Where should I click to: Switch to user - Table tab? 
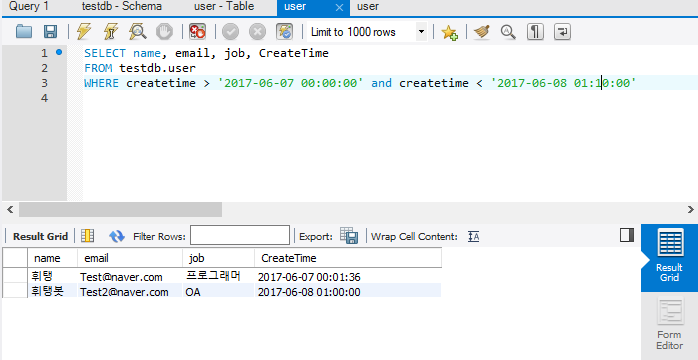tap(224, 7)
